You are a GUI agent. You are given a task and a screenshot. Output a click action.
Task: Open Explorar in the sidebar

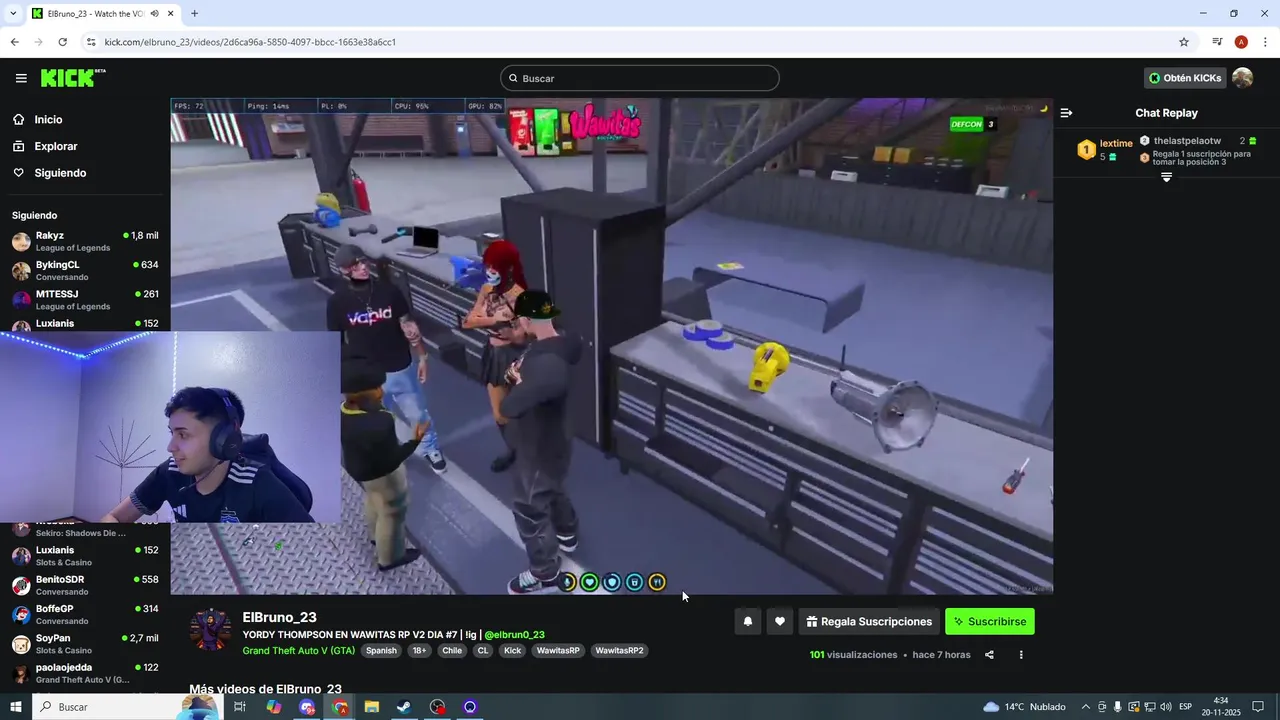(x=55, y=146)
